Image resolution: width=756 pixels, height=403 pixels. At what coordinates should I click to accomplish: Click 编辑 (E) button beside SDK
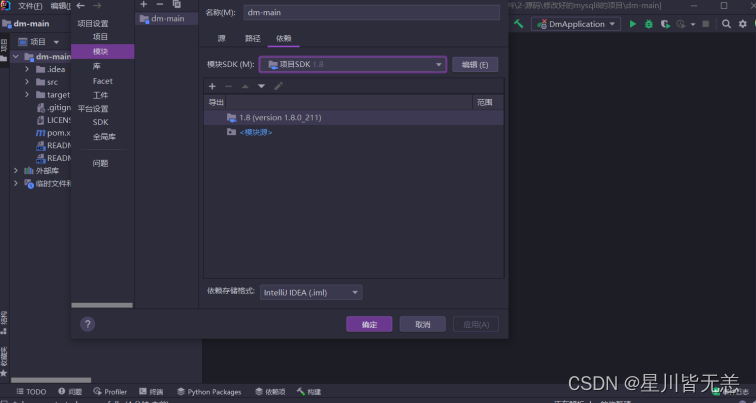[475, 65]
